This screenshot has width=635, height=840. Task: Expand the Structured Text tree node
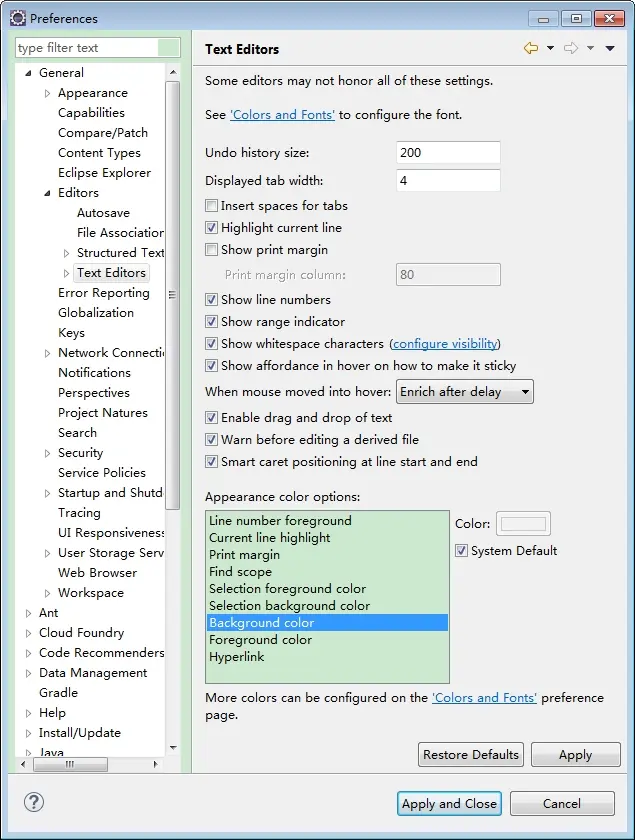pos(66,253)
